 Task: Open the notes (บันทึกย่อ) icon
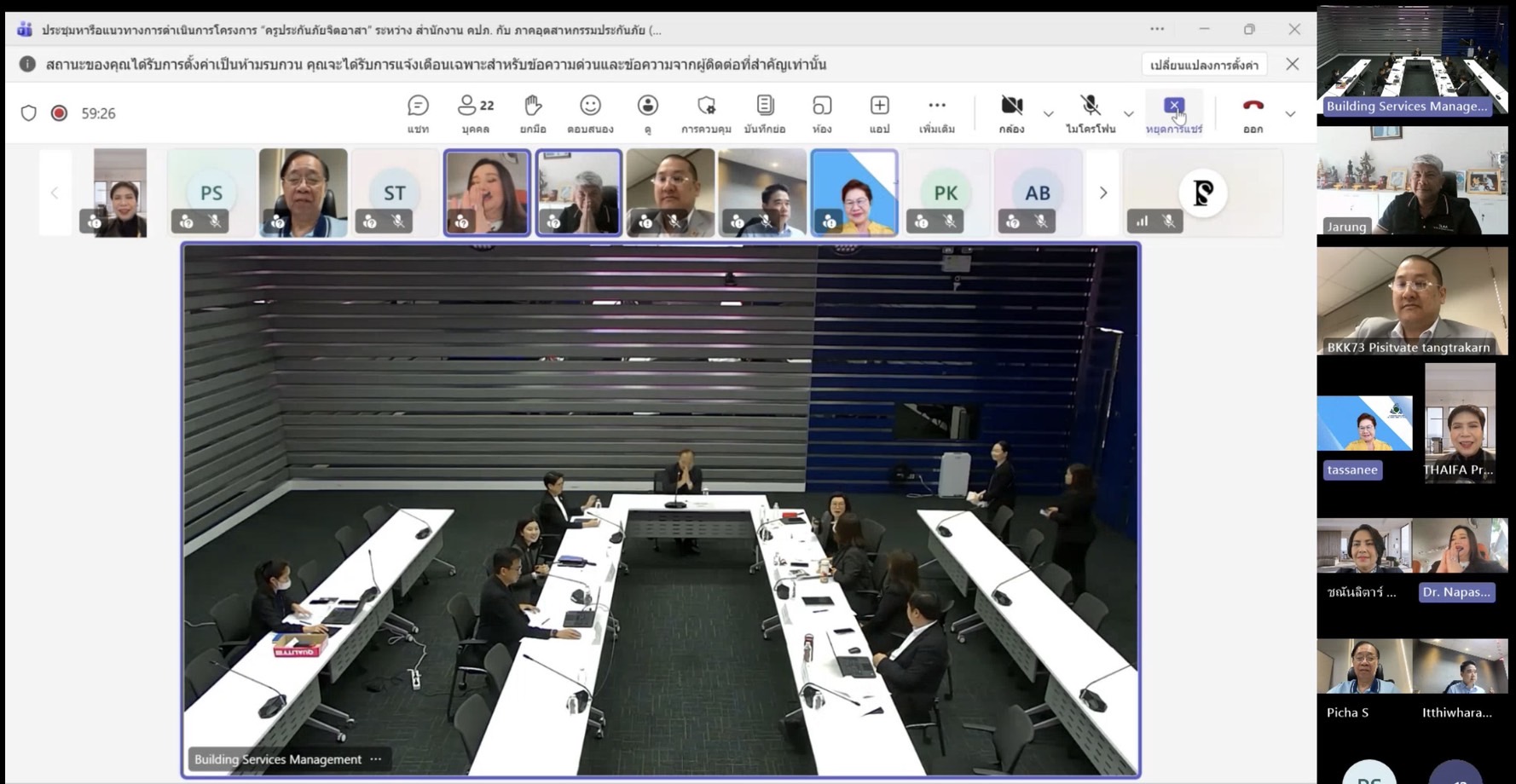[x=765, y=112]
